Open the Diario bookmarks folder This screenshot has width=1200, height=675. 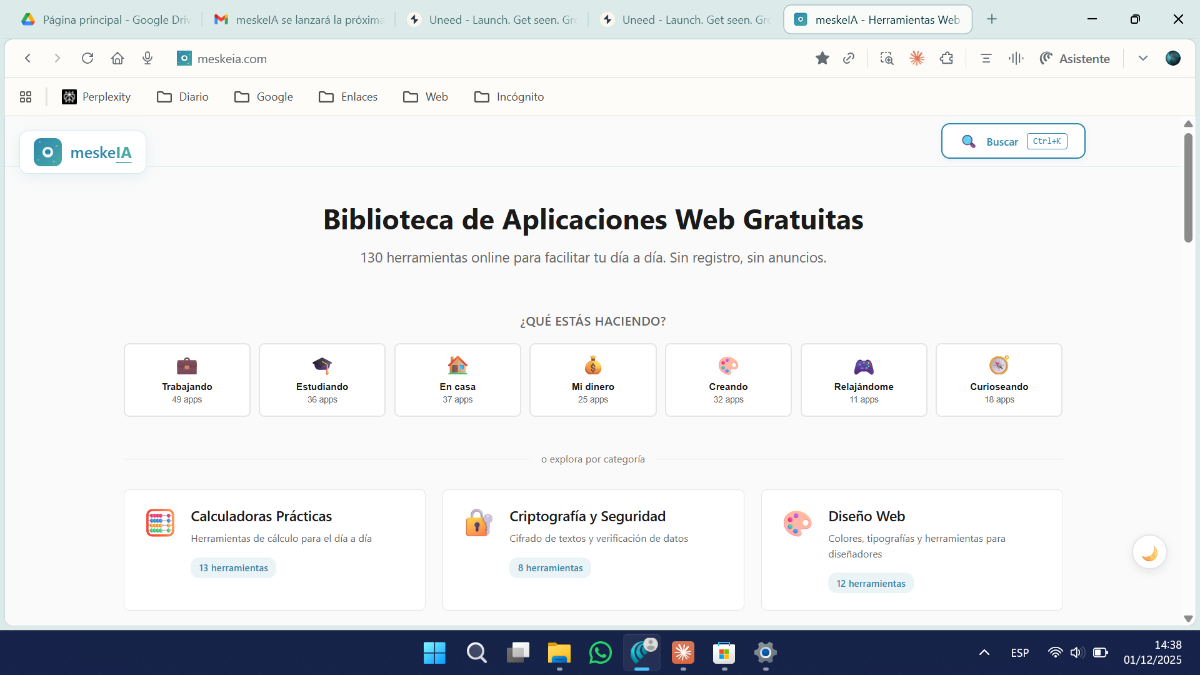[183, 97]
